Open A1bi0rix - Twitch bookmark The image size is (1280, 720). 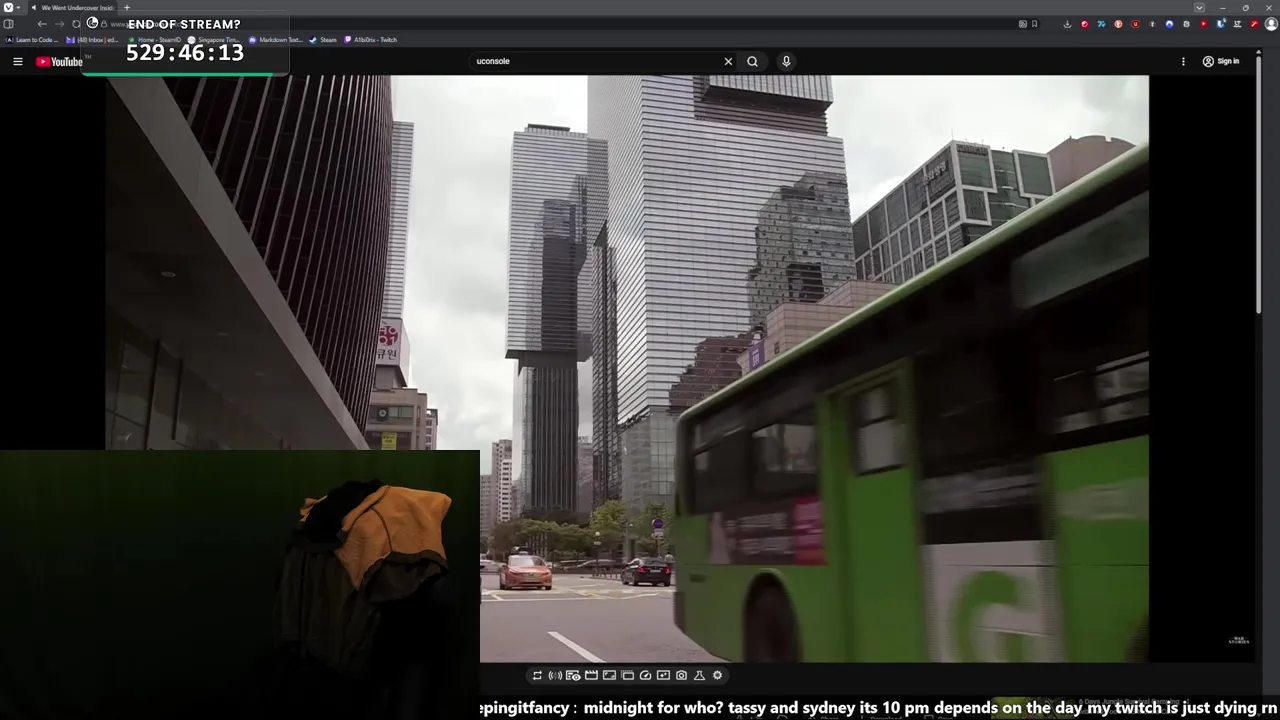click(x=371, y=40)
